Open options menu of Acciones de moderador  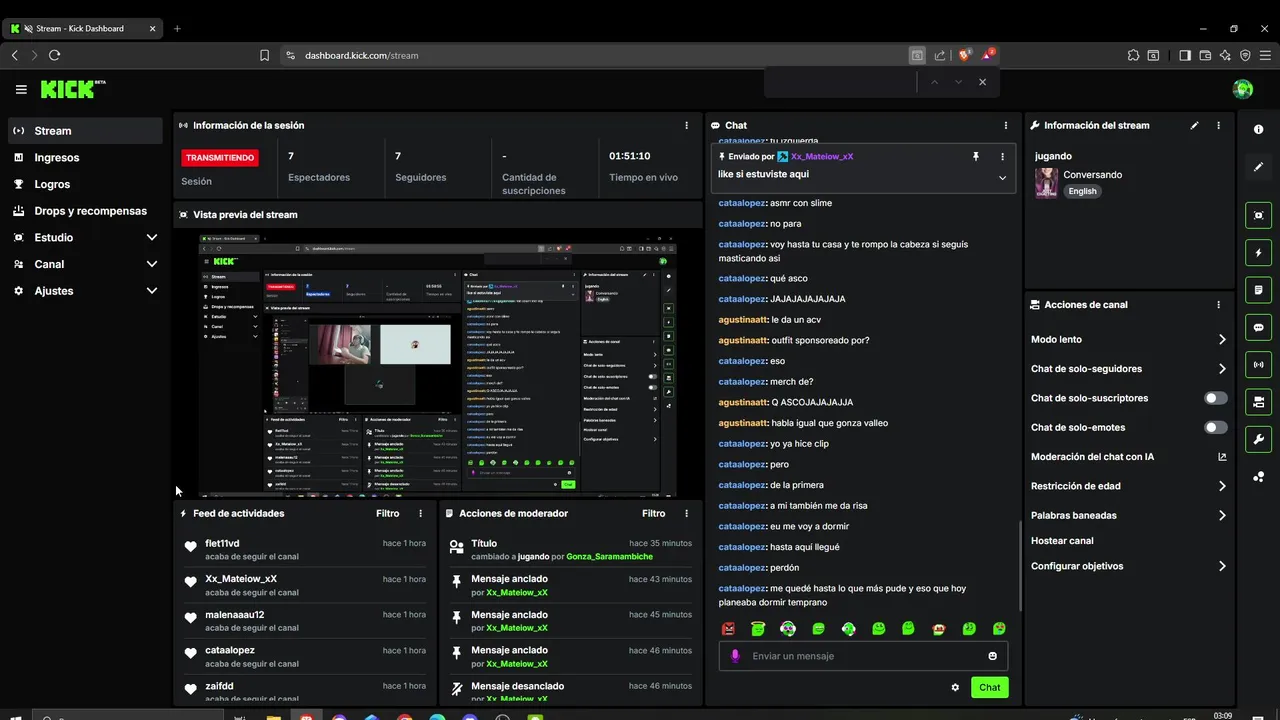tap(686, 514)
